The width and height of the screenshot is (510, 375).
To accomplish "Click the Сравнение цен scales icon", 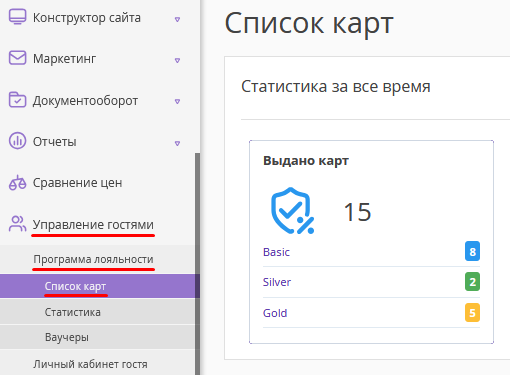I will pos(17,182).
